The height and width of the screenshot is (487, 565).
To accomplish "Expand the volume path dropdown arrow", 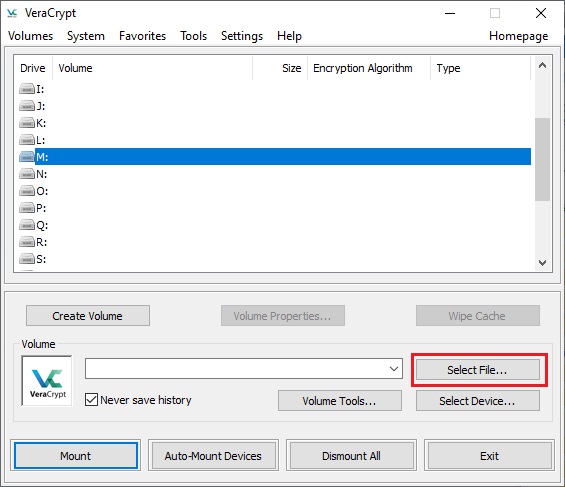I will coord(394,368).
